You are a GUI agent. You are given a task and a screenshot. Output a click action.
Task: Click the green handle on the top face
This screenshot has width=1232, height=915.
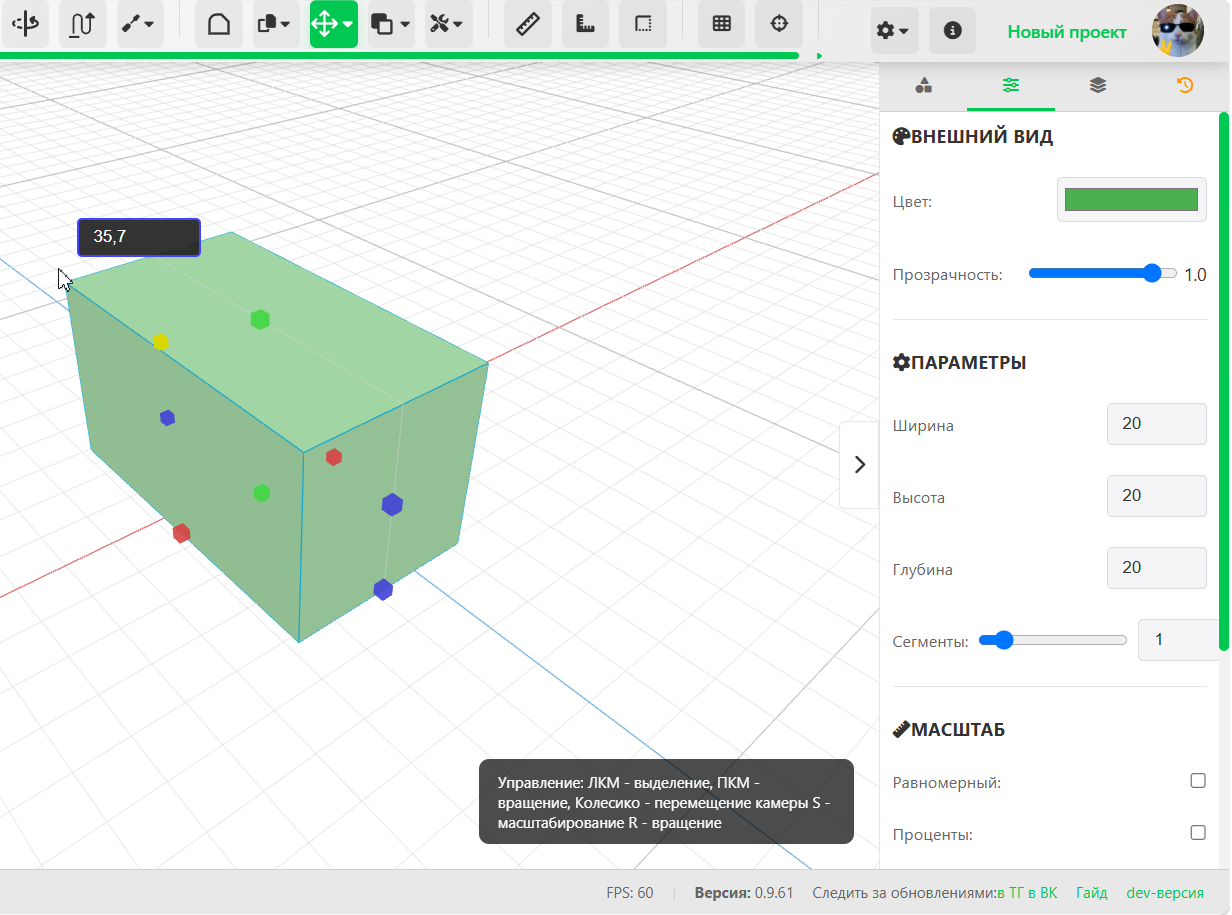pyautogui.click(x=260, y=319)
